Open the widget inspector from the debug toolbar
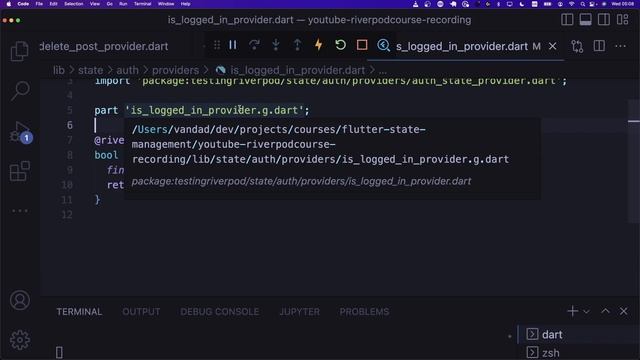The width and height of the screenshot is (640, 360). coord(383,45)
